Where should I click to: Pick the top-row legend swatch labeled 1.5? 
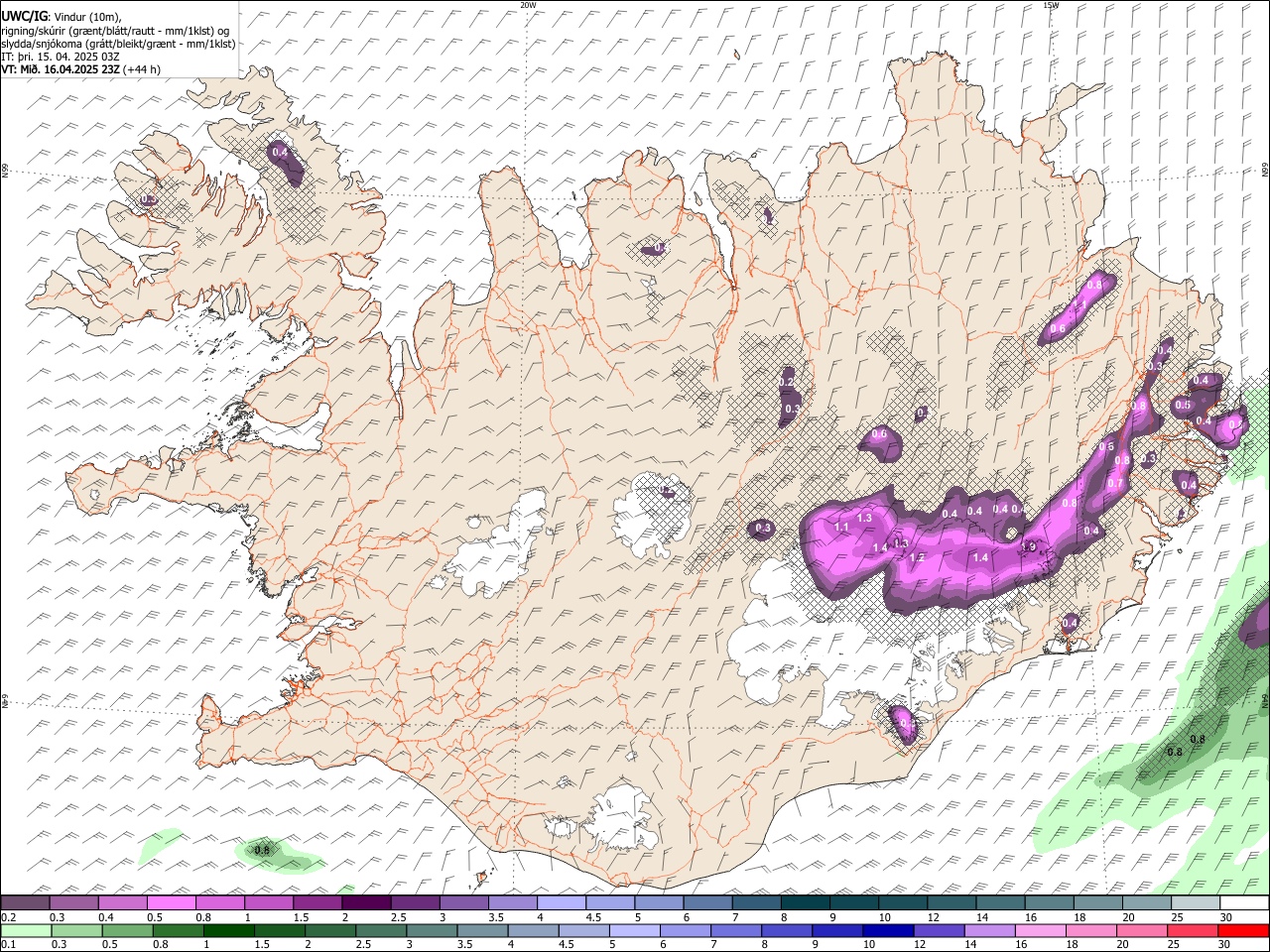point(317,902)
